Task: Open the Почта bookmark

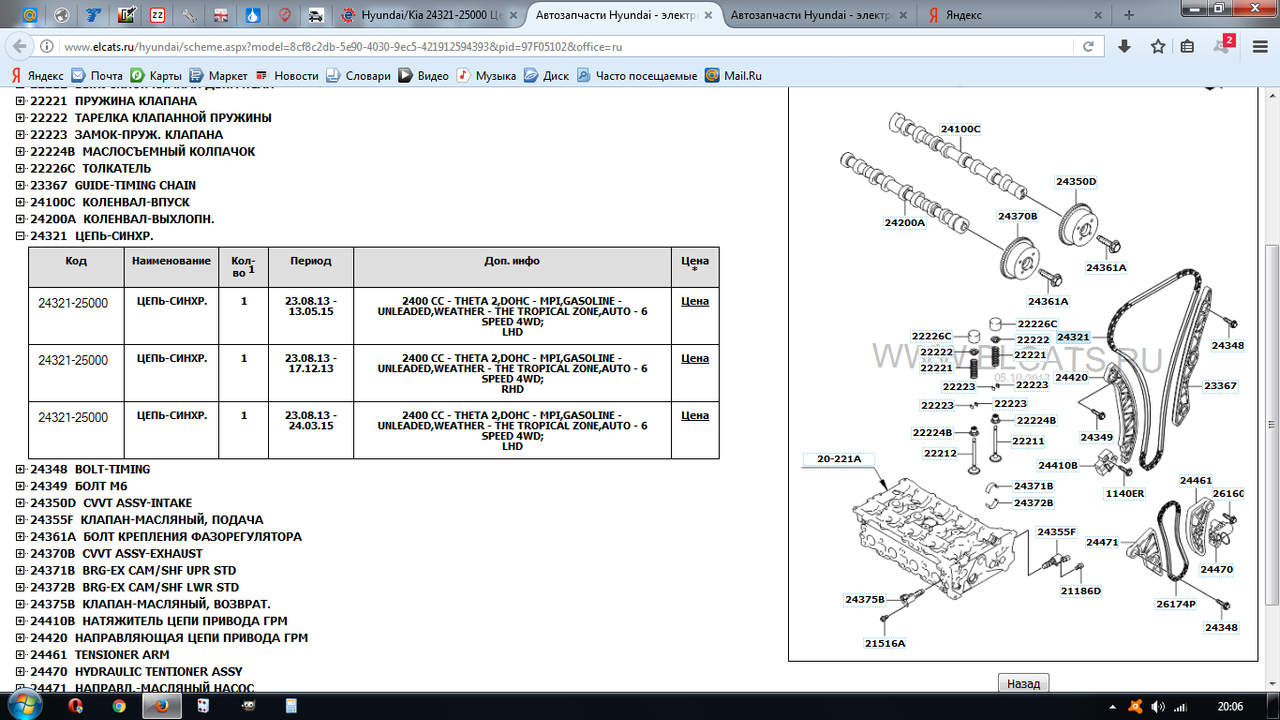Action: tap(98, 76)
